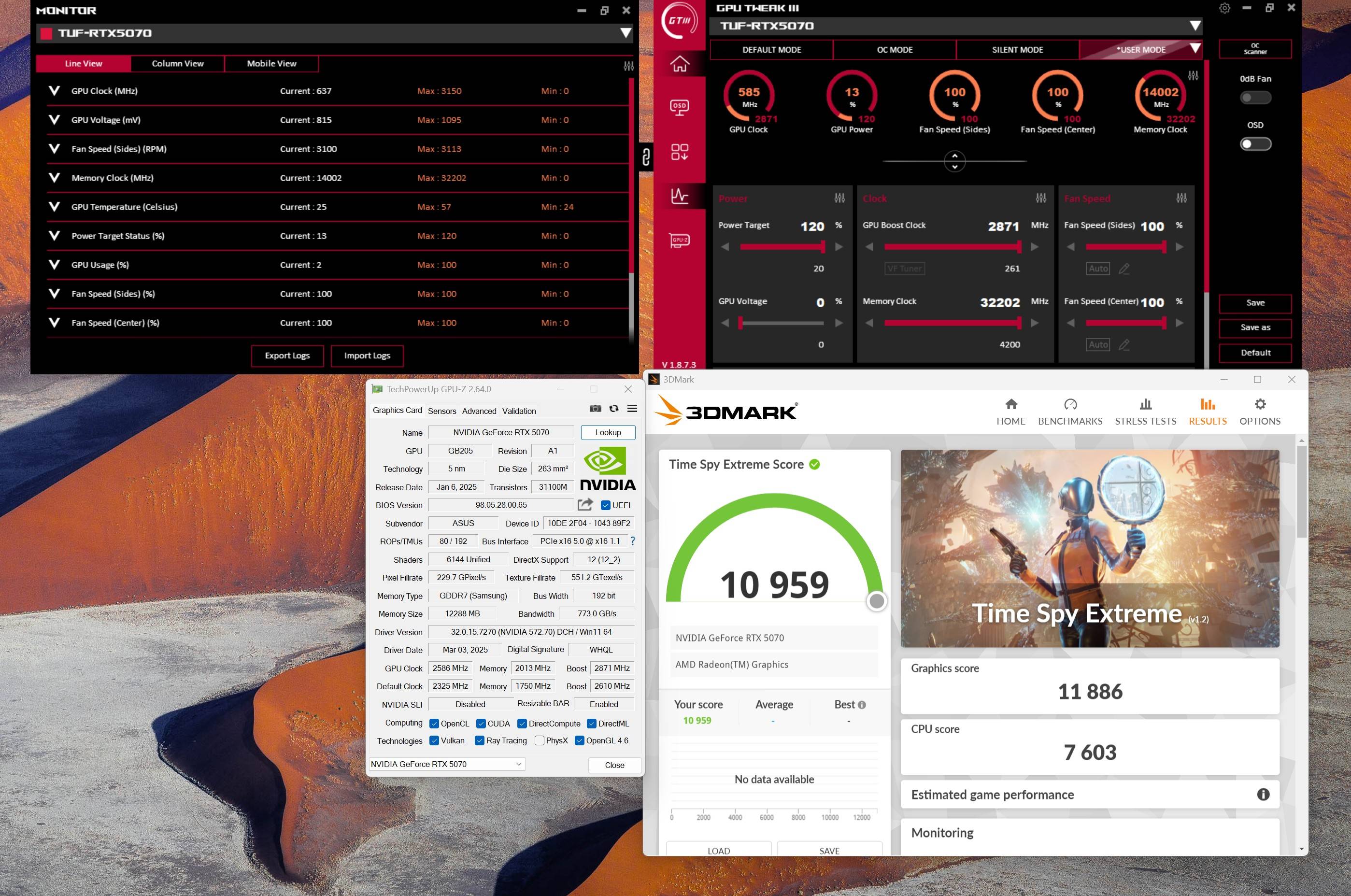Open Clock panel settings sliders icon

(1041, 199)
